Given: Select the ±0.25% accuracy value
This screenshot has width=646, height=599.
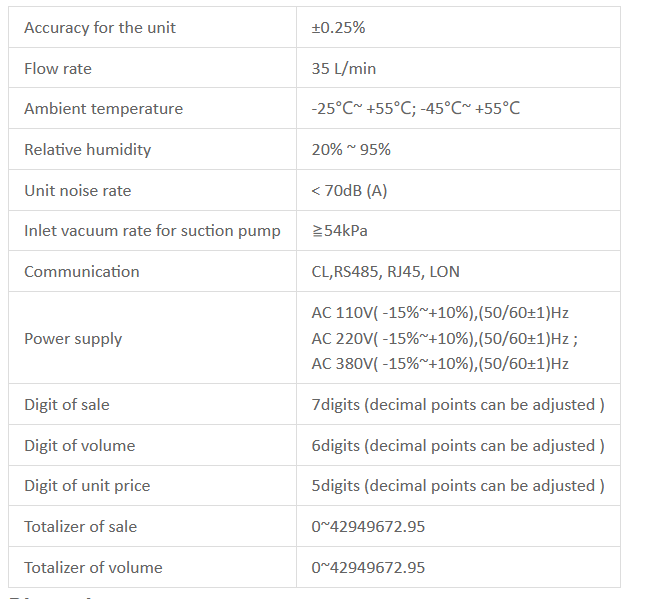Looking at the screenshot, I should (x=338, y=28).
